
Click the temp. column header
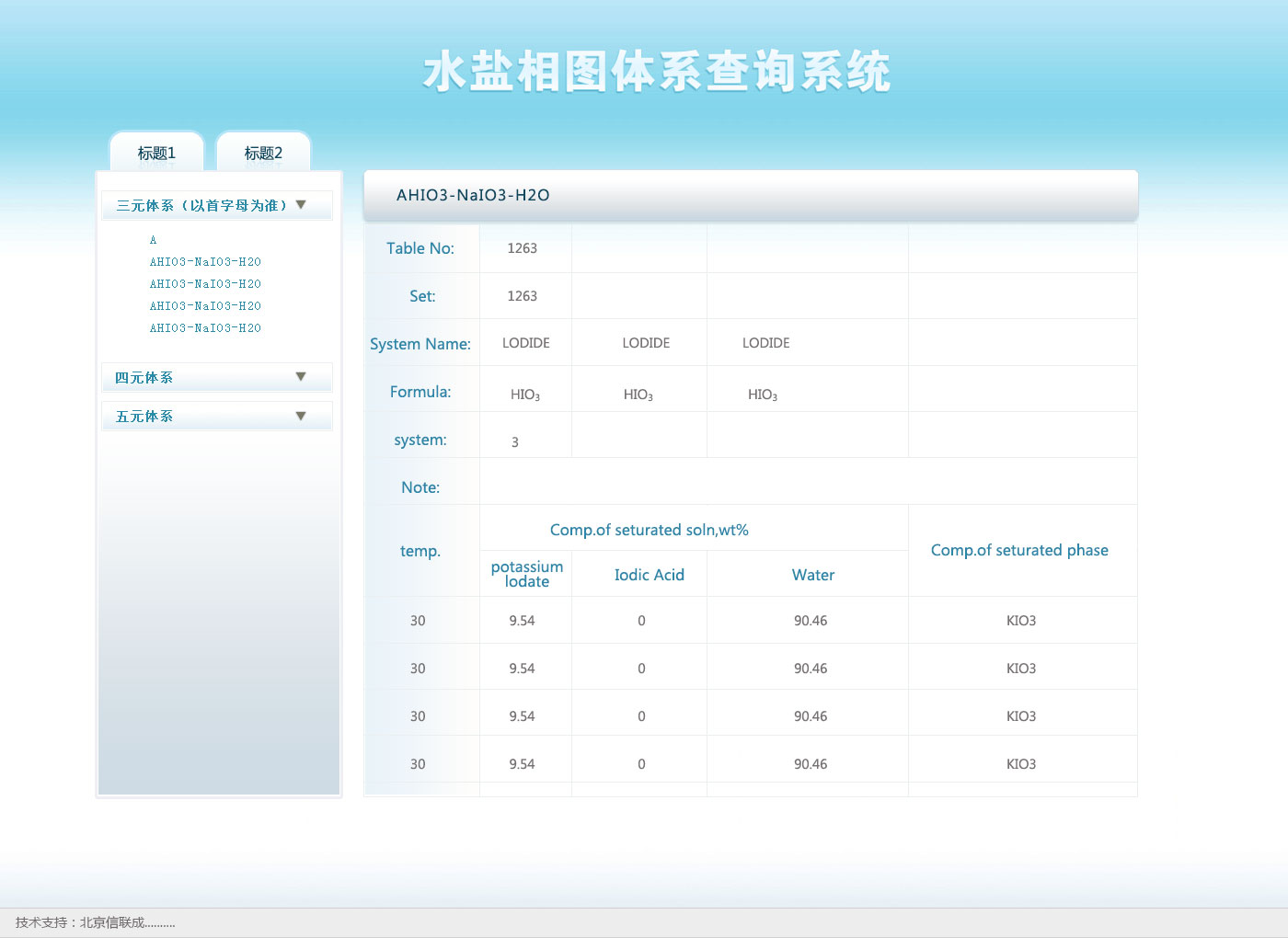pyautogui.click(x=420, y=551)
